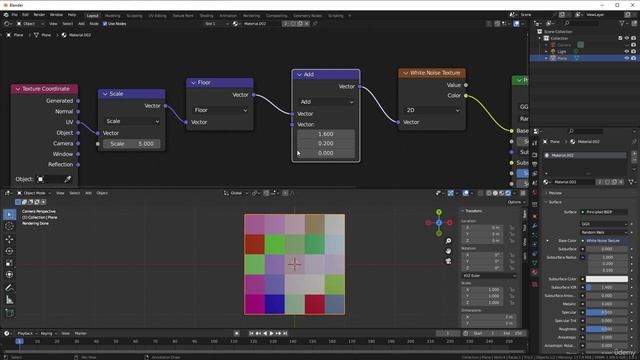Open the Global transform orientation dropdown
The image size is (640, 360).
236,193
